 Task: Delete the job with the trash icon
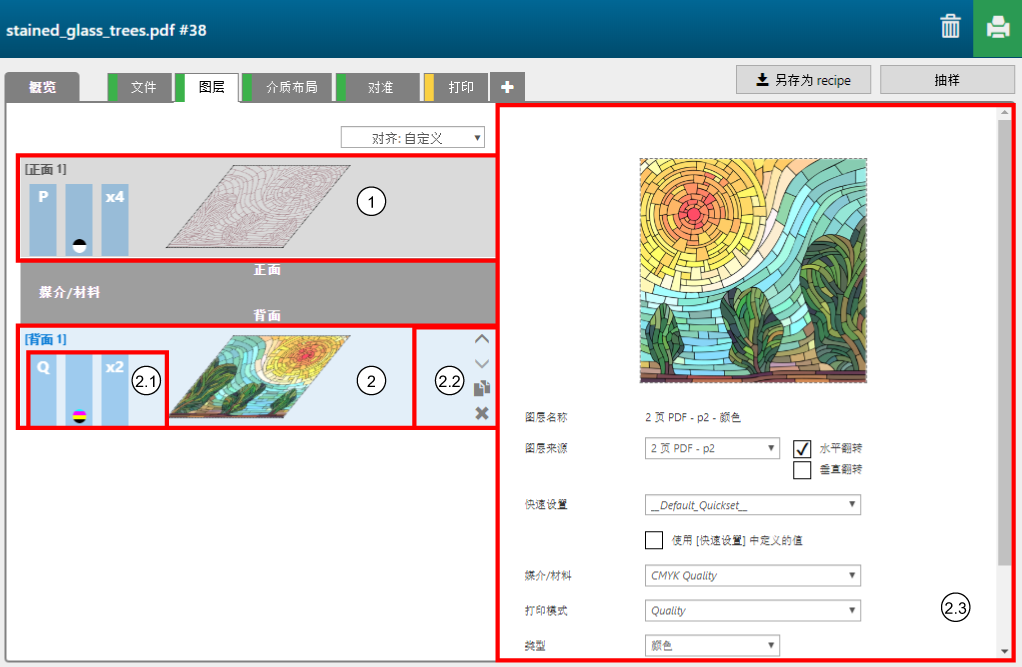click(950, 27)
